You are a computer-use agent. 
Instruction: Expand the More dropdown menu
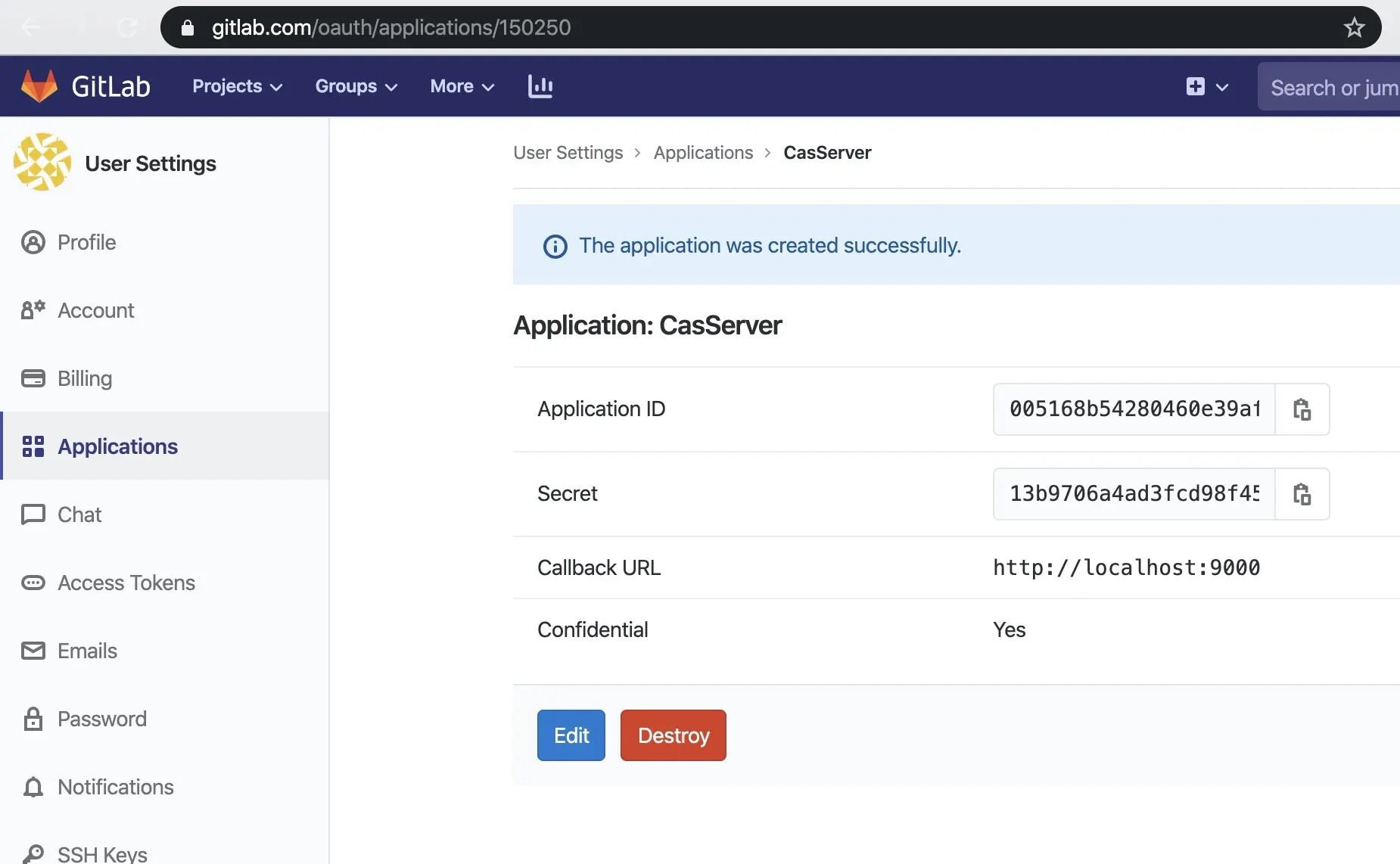pos(462,86)
